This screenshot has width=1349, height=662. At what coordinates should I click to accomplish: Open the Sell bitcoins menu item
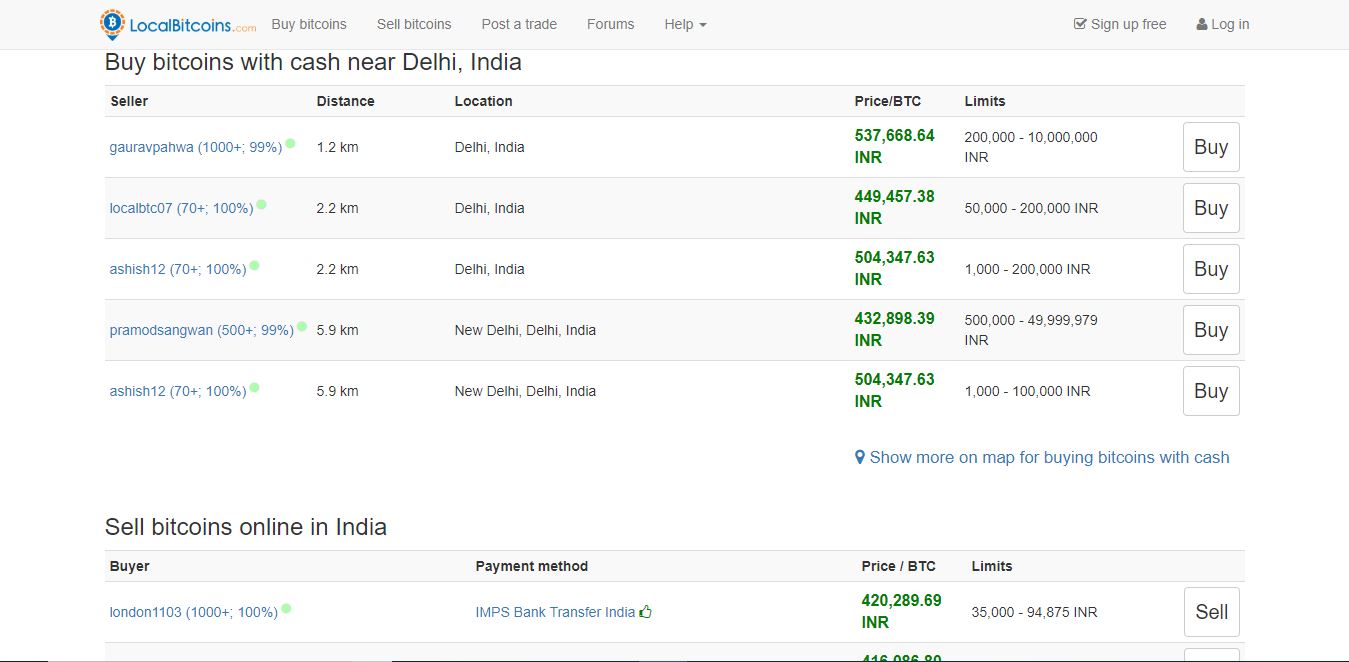[414, 24]
